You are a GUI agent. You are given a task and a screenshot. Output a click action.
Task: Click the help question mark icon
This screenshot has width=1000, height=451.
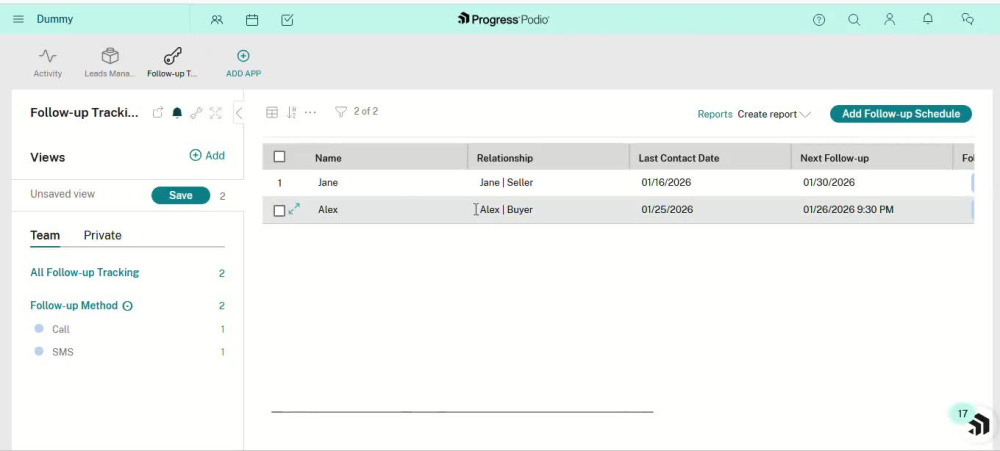pyautogui.click(x=819, y=20)
